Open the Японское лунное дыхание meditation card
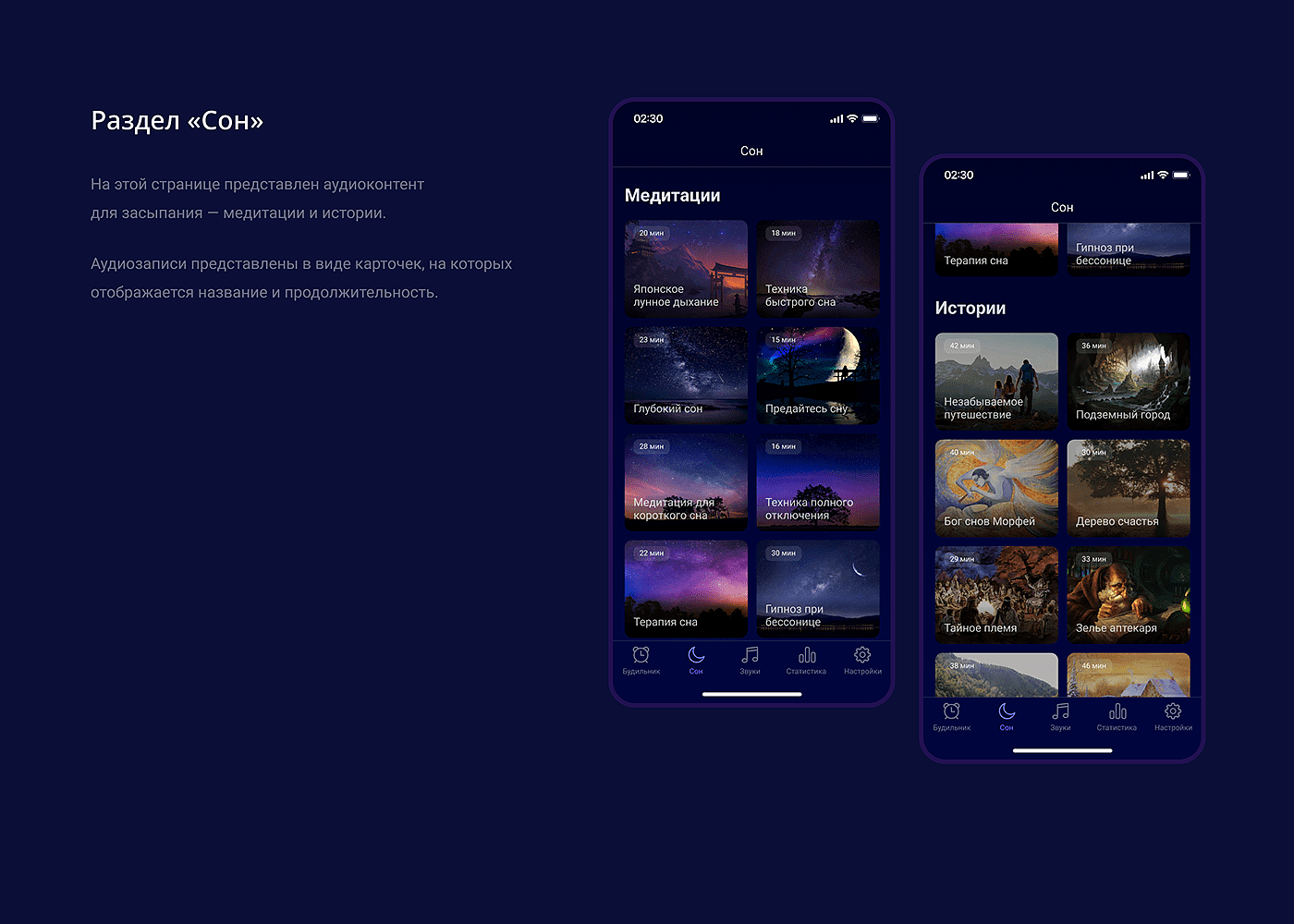The width and height of the screenshot is (1294, 924). click(x=686, y=269)
